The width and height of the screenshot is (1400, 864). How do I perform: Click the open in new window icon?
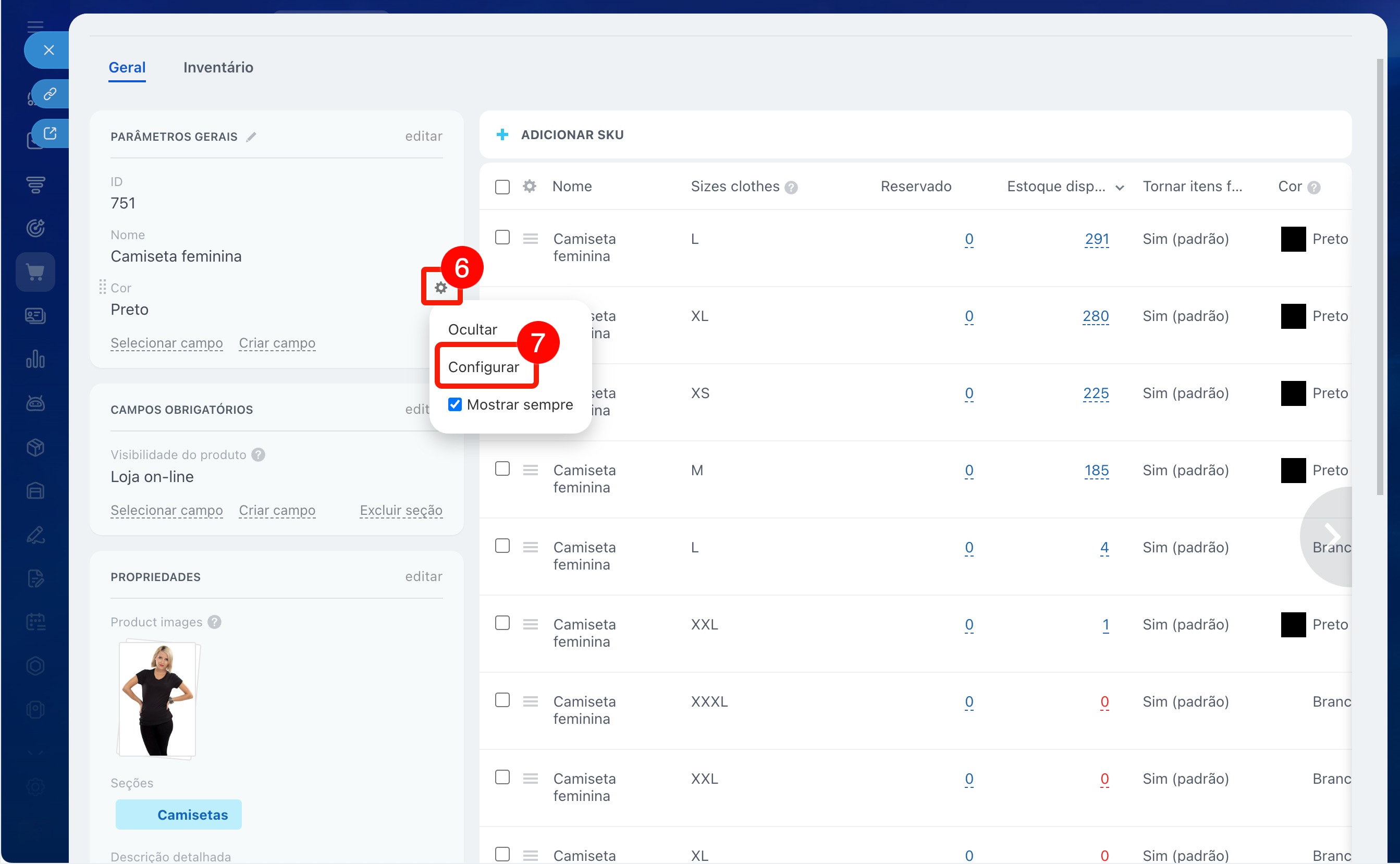click(x=50, y=133)
